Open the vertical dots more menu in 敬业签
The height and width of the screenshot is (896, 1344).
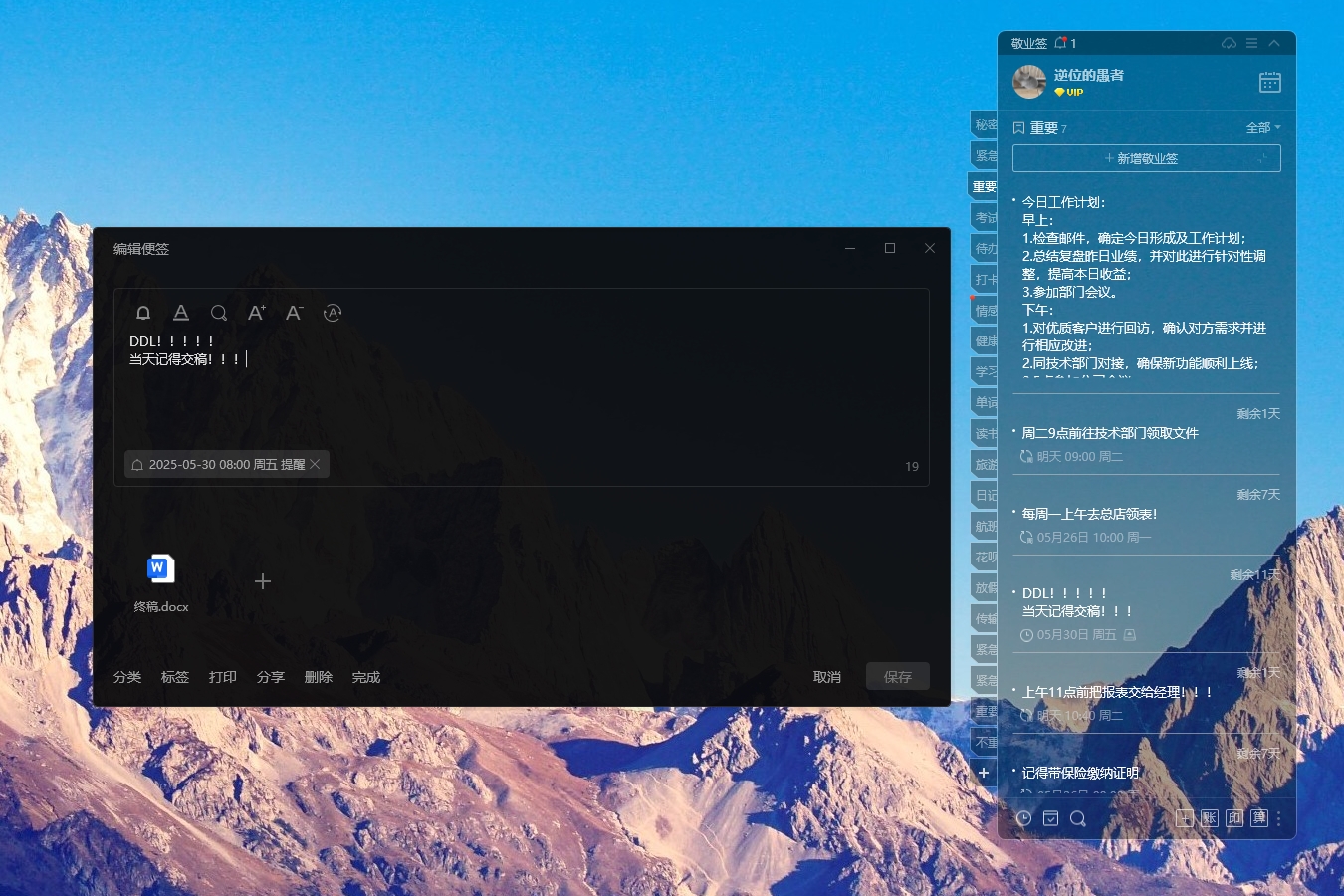[1279, 818]
